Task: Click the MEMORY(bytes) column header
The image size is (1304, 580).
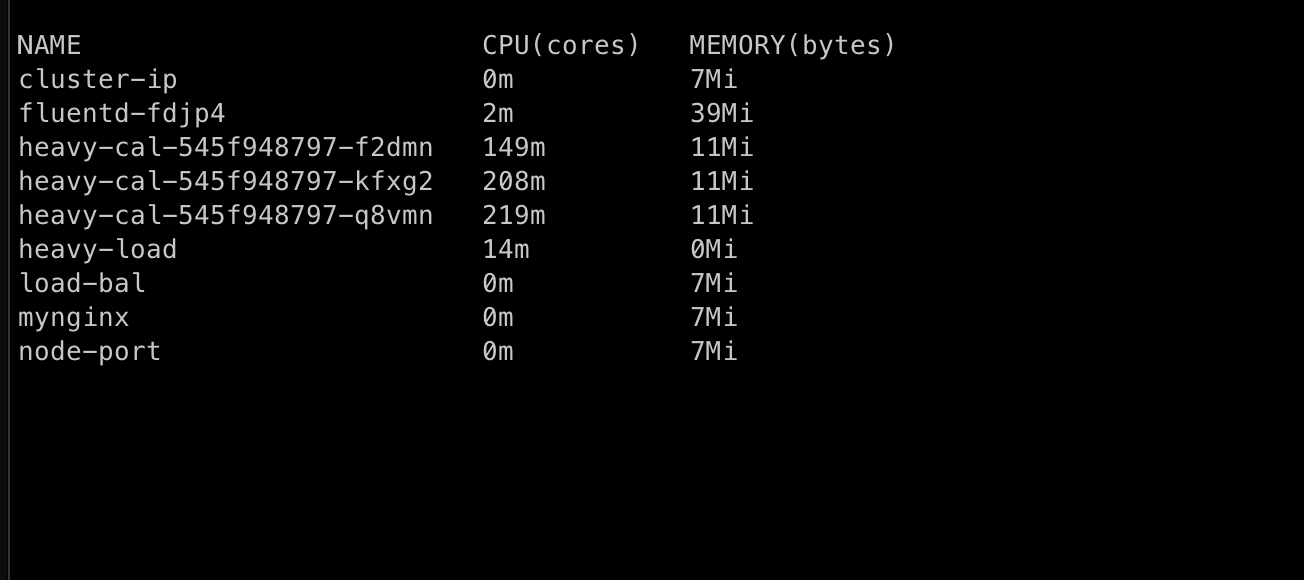Action: point(793,46)
